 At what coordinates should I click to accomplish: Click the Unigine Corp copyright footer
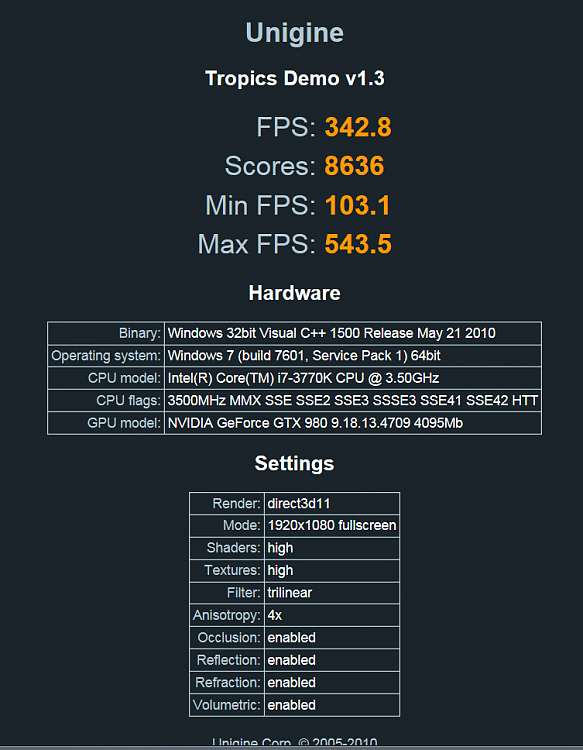coord(294,743)
